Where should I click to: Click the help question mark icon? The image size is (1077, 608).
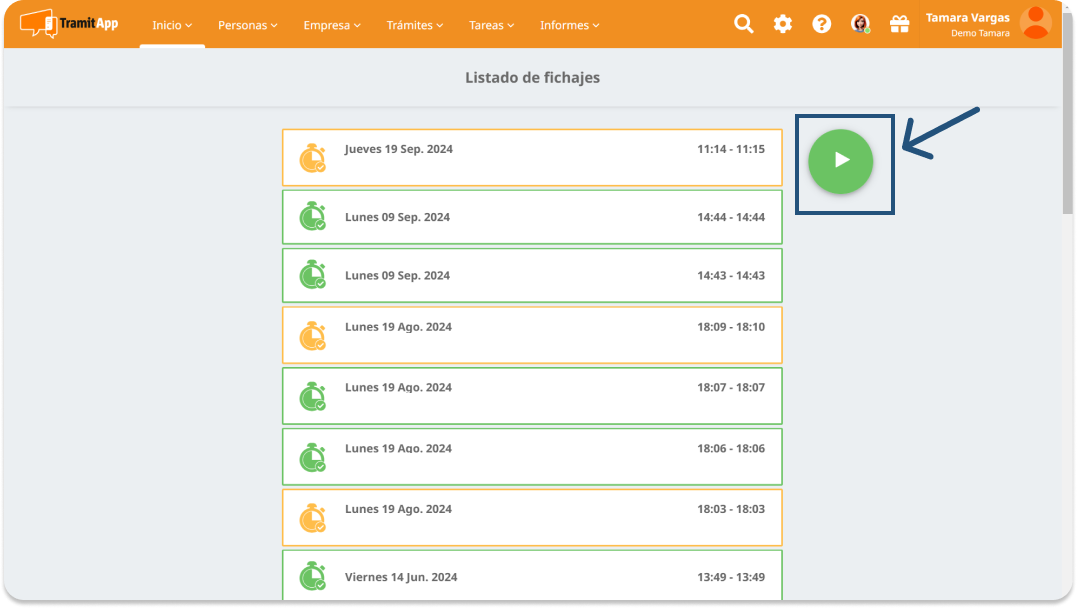point(821,24)
